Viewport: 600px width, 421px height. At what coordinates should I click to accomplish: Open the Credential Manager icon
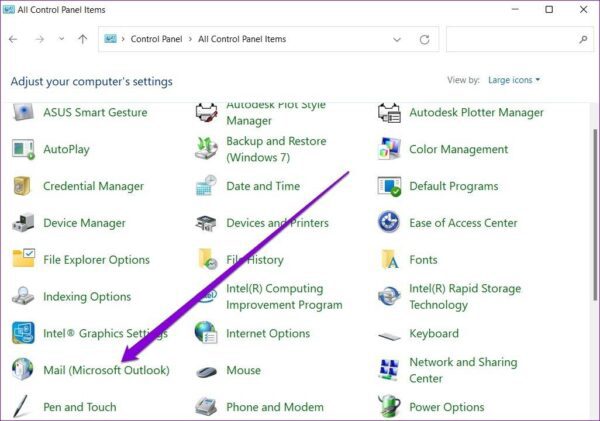pos(22,186)
